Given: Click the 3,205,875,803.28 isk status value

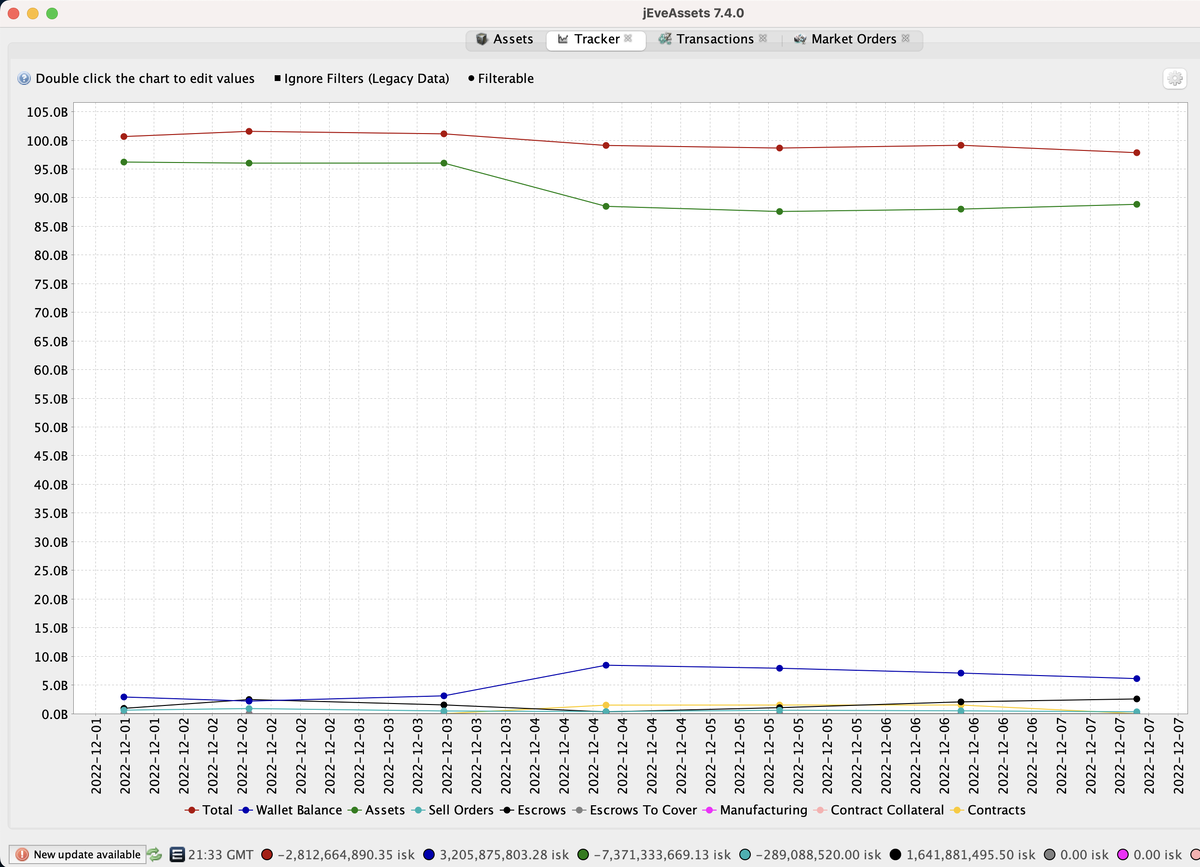Looking at the screenshot, I should tap(504, 854).
